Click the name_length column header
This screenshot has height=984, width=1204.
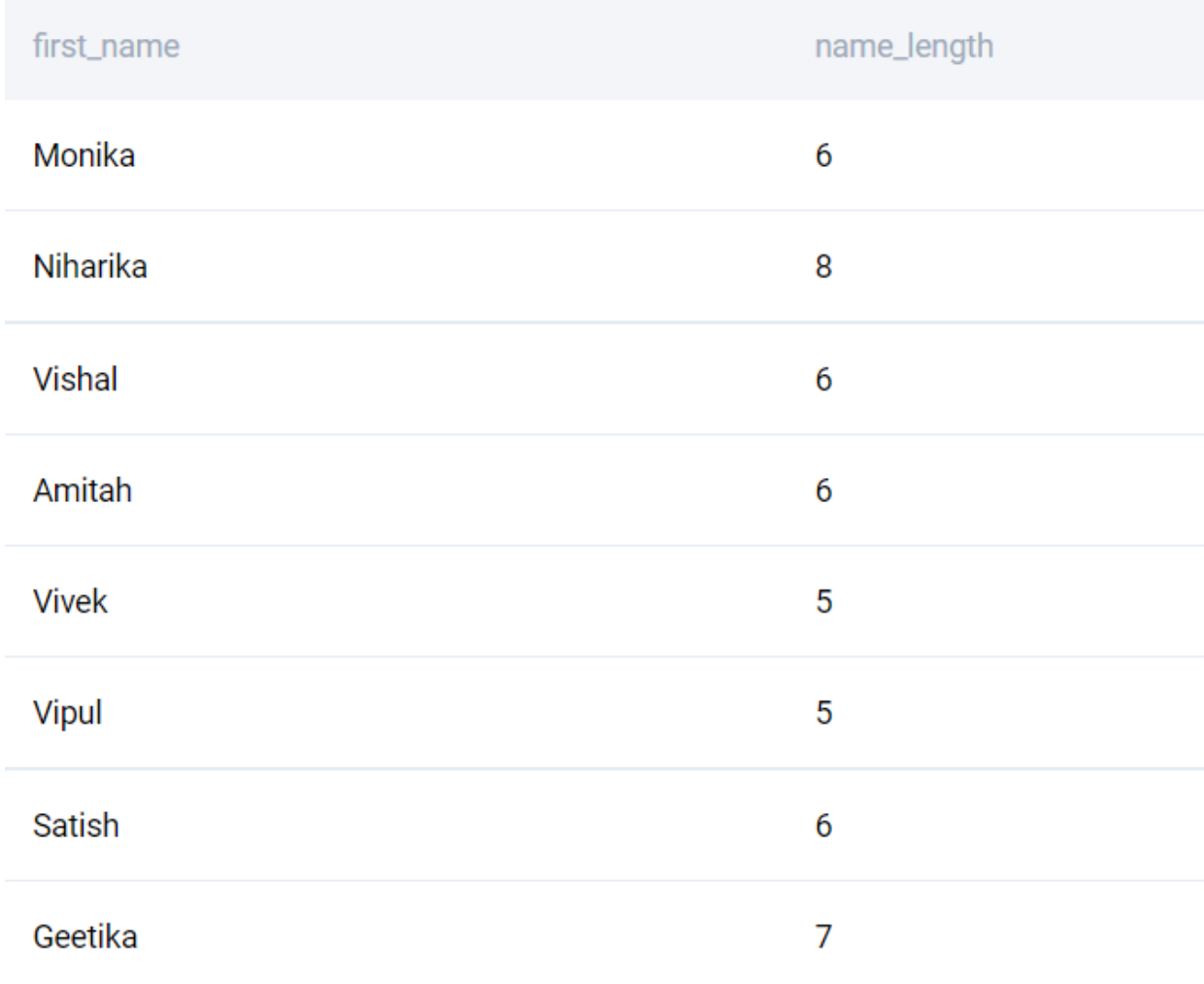pos(903,46)
